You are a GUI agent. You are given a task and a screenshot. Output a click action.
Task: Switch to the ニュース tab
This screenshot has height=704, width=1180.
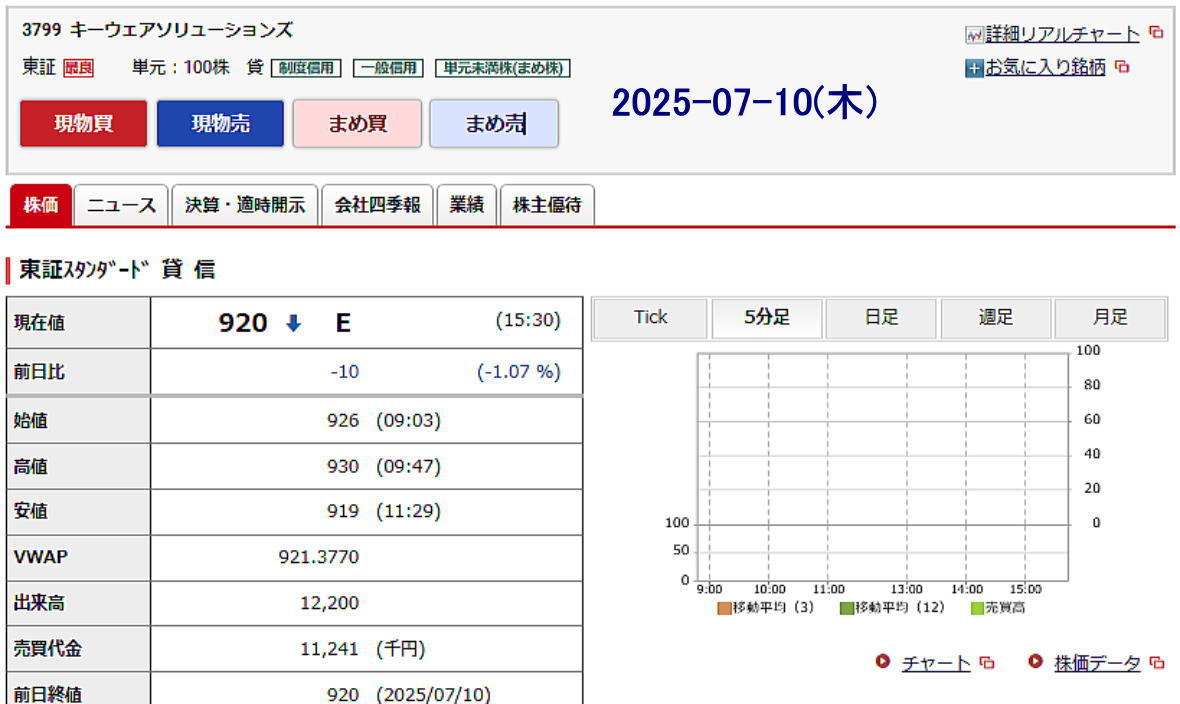click(x=122, y=205)
